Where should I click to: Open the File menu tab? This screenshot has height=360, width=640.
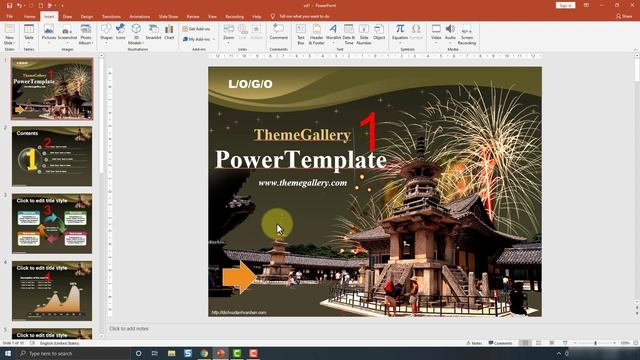pyautogui.click(x=9, y=17)
